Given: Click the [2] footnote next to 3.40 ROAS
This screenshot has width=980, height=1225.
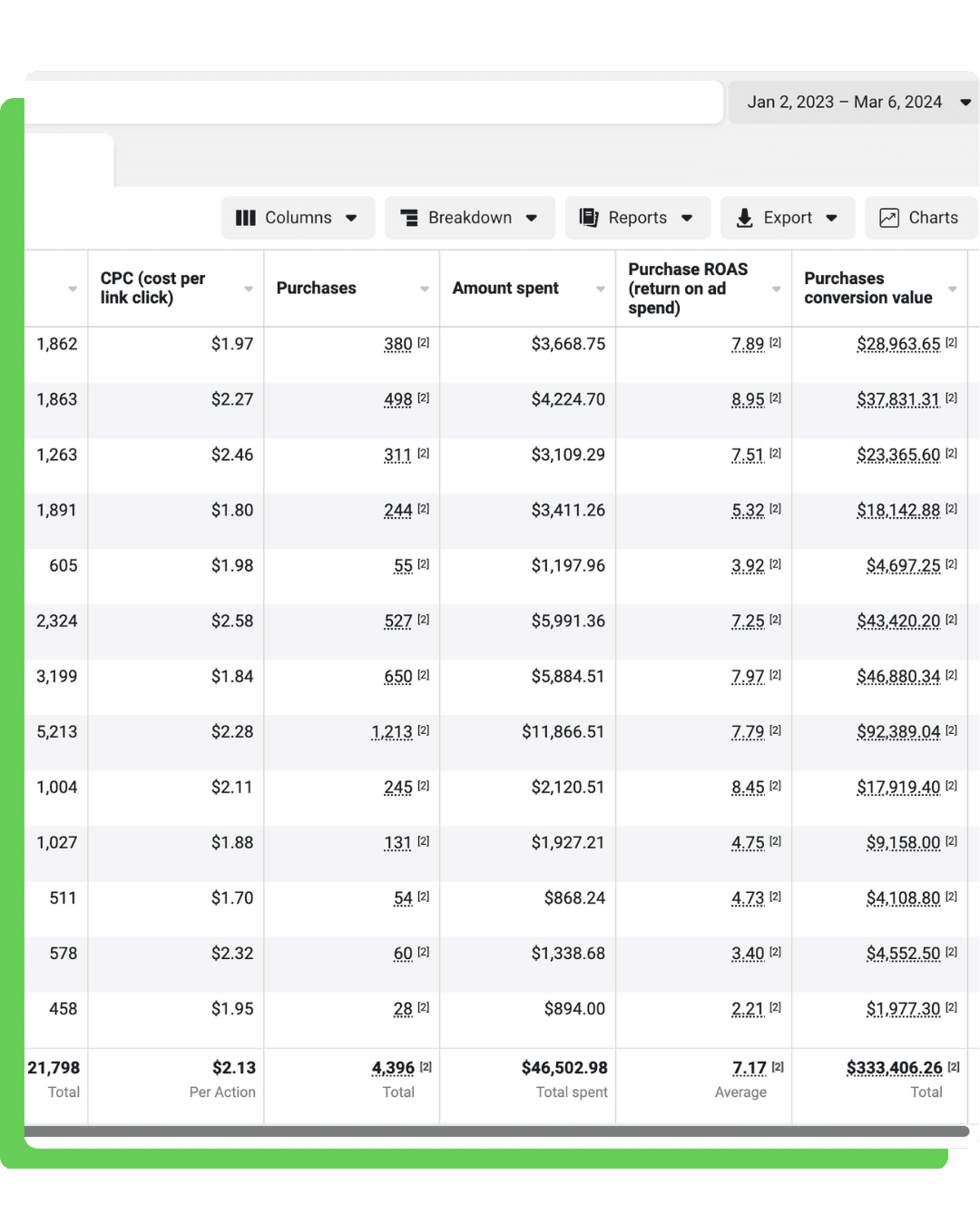Looking at the screenshot, I should point(775,951).
